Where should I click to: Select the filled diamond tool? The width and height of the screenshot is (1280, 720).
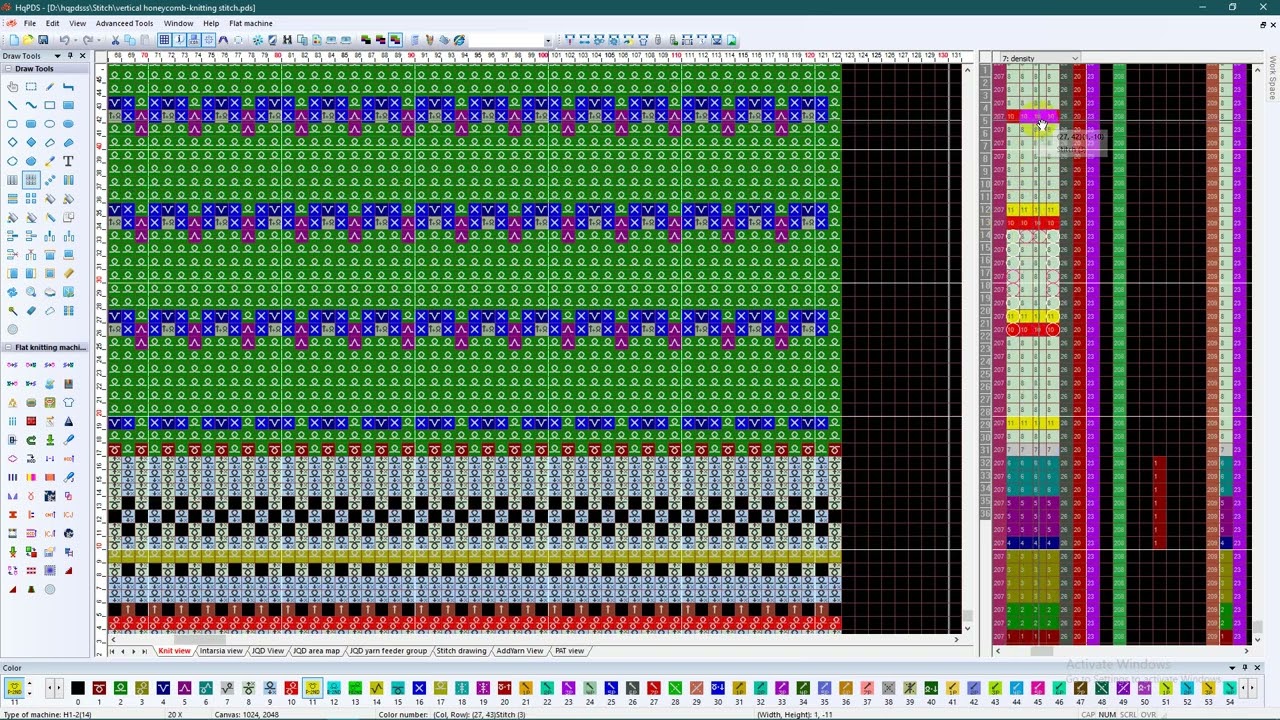point(31,143)
